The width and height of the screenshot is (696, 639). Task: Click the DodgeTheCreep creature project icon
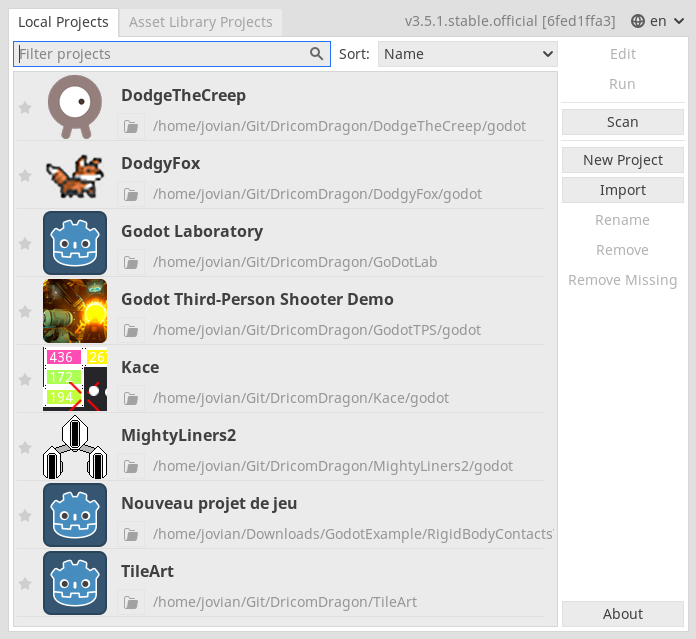click(x=75, y=107)
